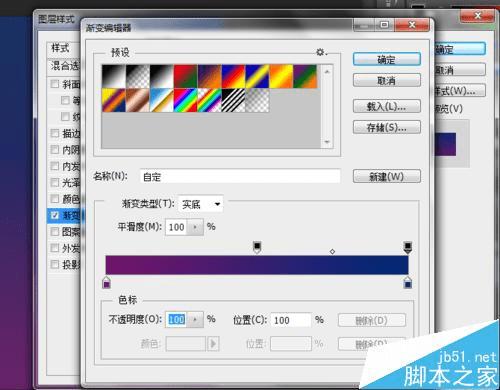Click 确定 in the layer style window
The height and width of the screenshot is (390, 500).
(460, 49)
